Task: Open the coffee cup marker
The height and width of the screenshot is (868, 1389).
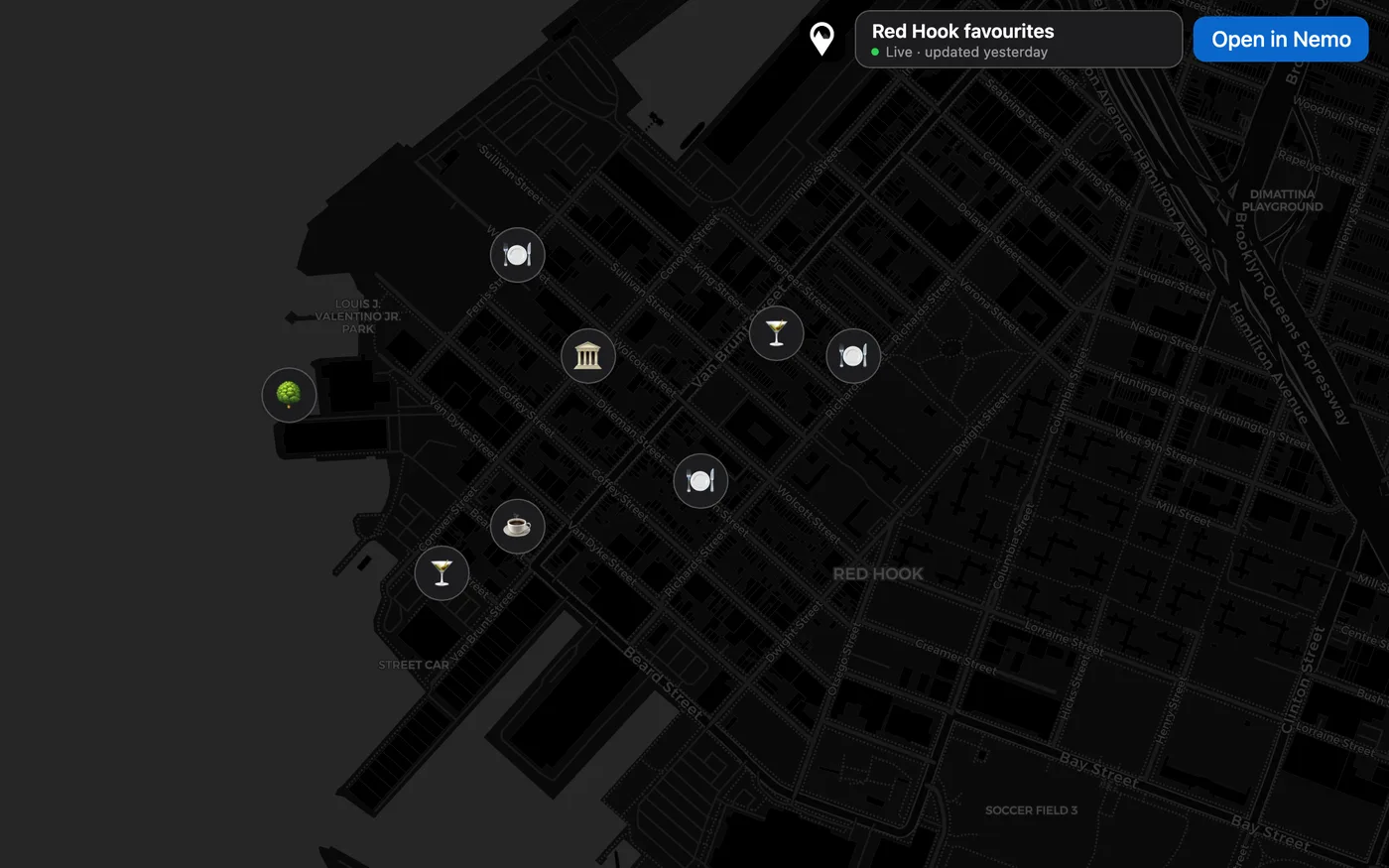Action: tap(517, 526)
